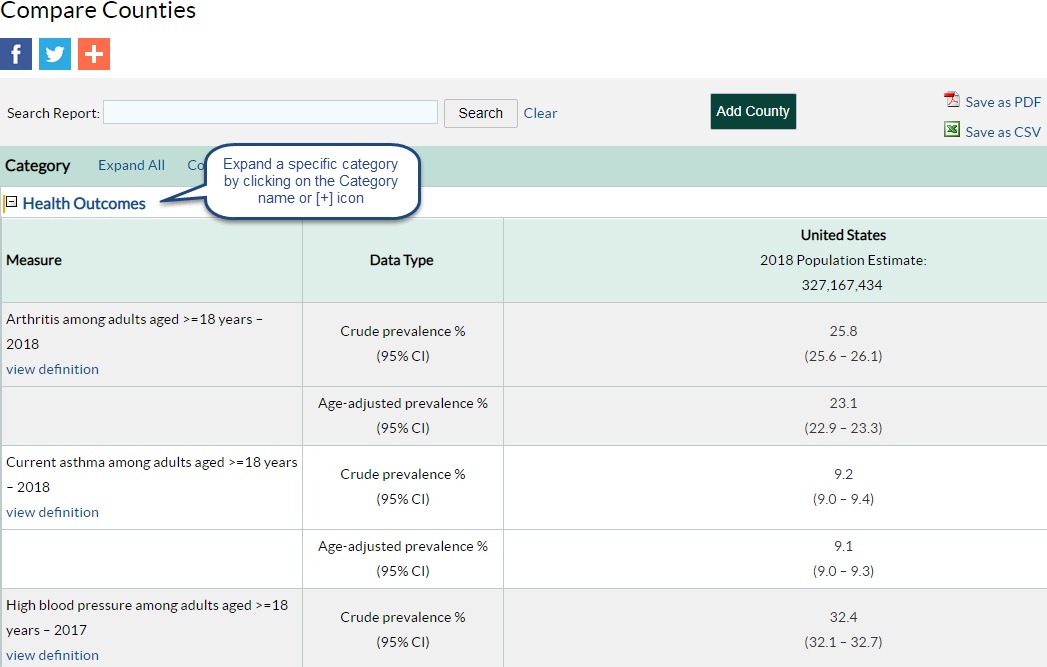
Task: Click the PDF file icon
Action: (952, 100)
